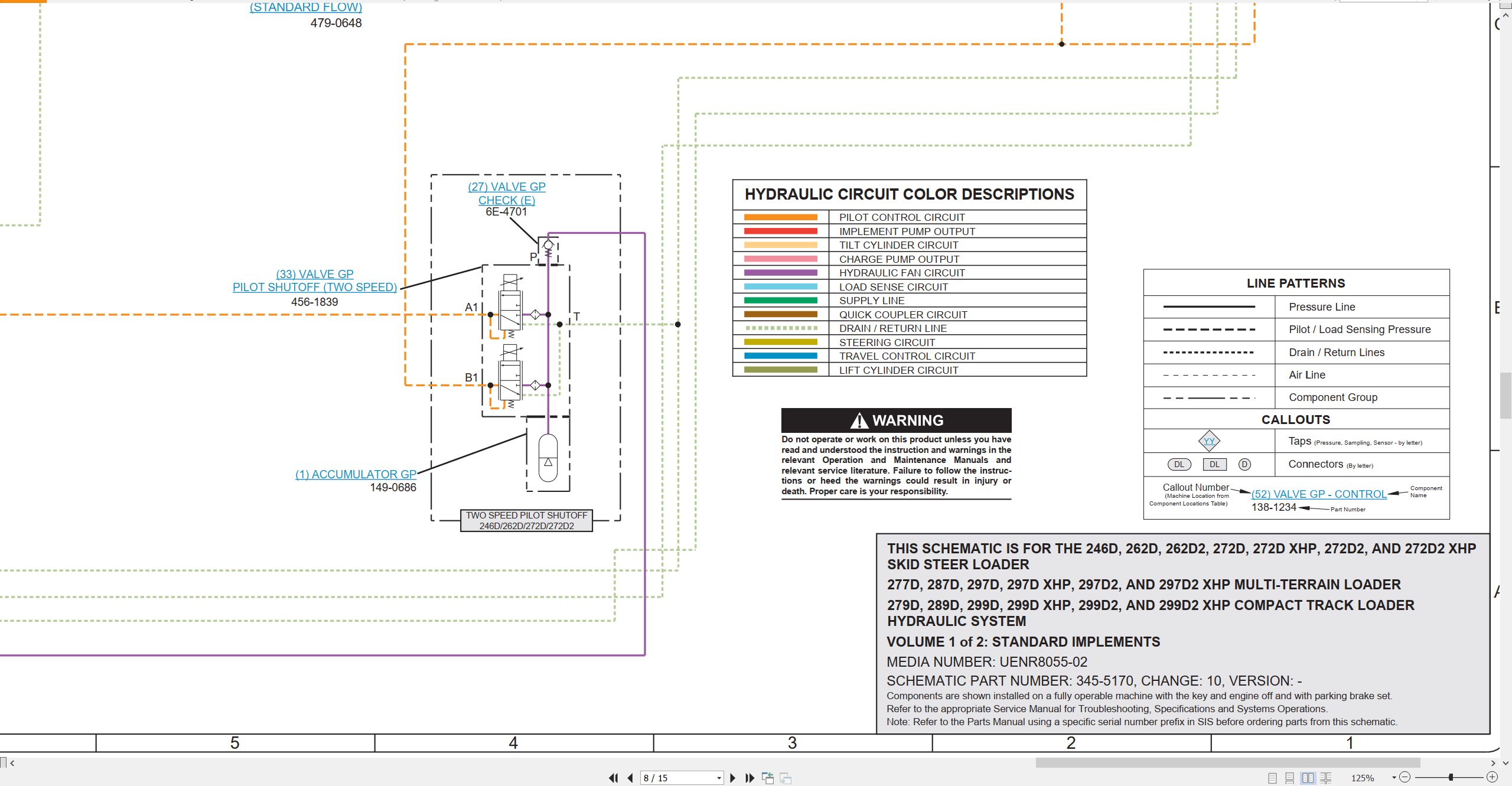Image resolution: width=1512 pixels, height=786 pixels.
Task: Select single page view layout
Action: click(x=1272, y=778)
